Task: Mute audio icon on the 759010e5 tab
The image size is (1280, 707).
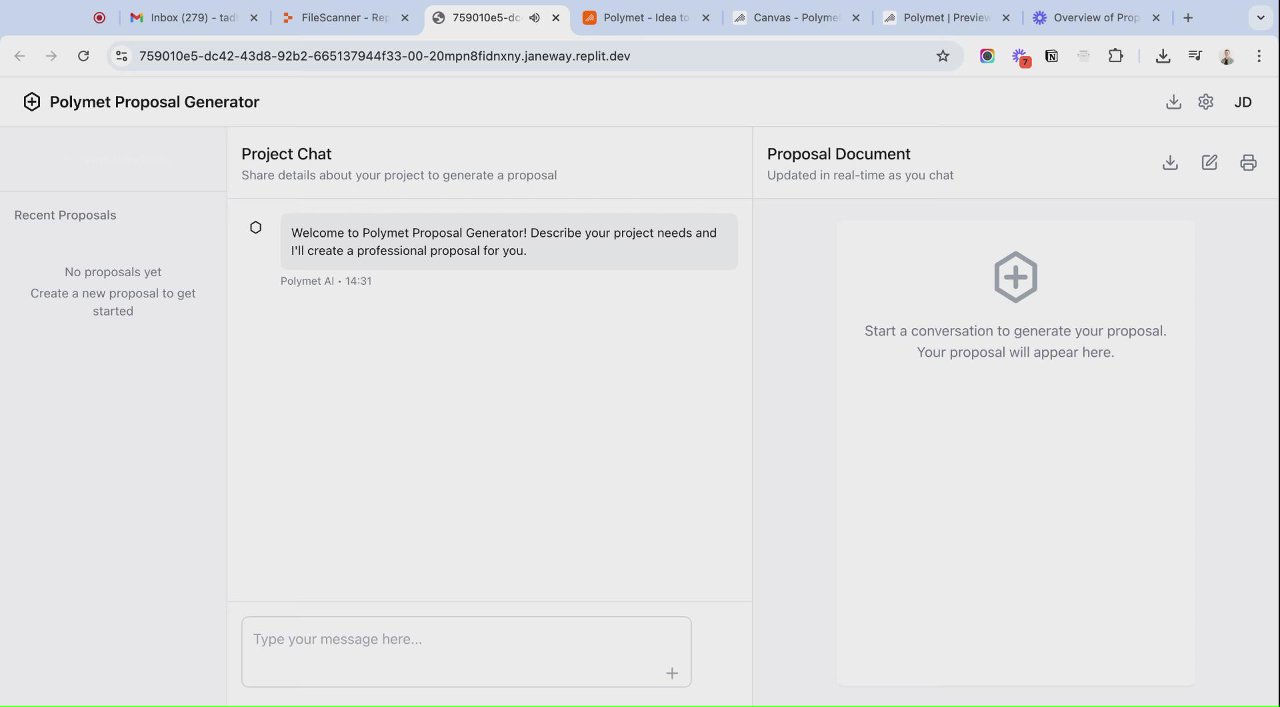Action: coord(535,18)
